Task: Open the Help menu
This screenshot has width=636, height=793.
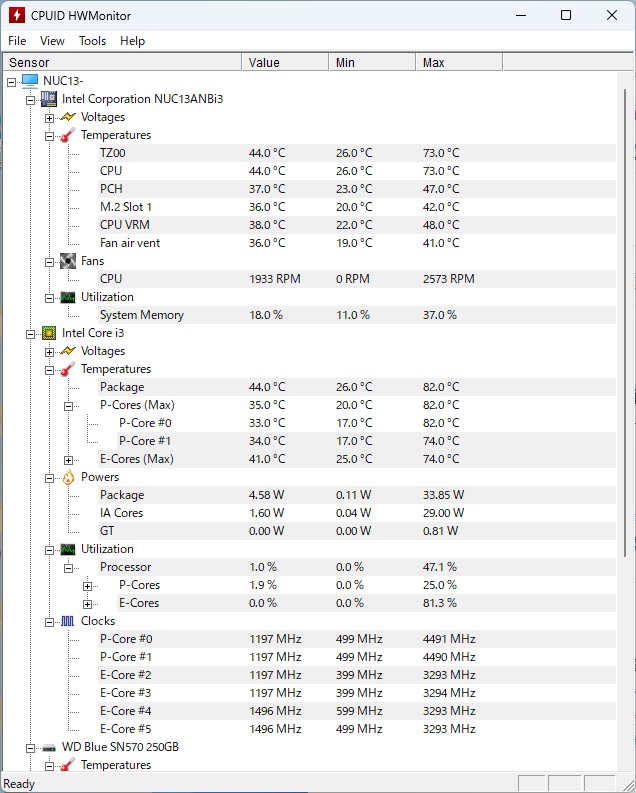Action: click(x=132, y=41)
